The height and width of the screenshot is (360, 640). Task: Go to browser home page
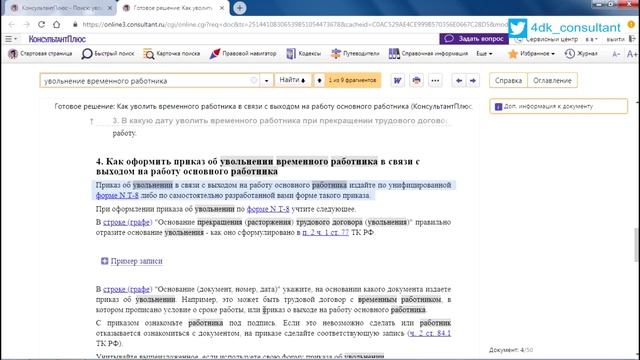tap(57, 24)
